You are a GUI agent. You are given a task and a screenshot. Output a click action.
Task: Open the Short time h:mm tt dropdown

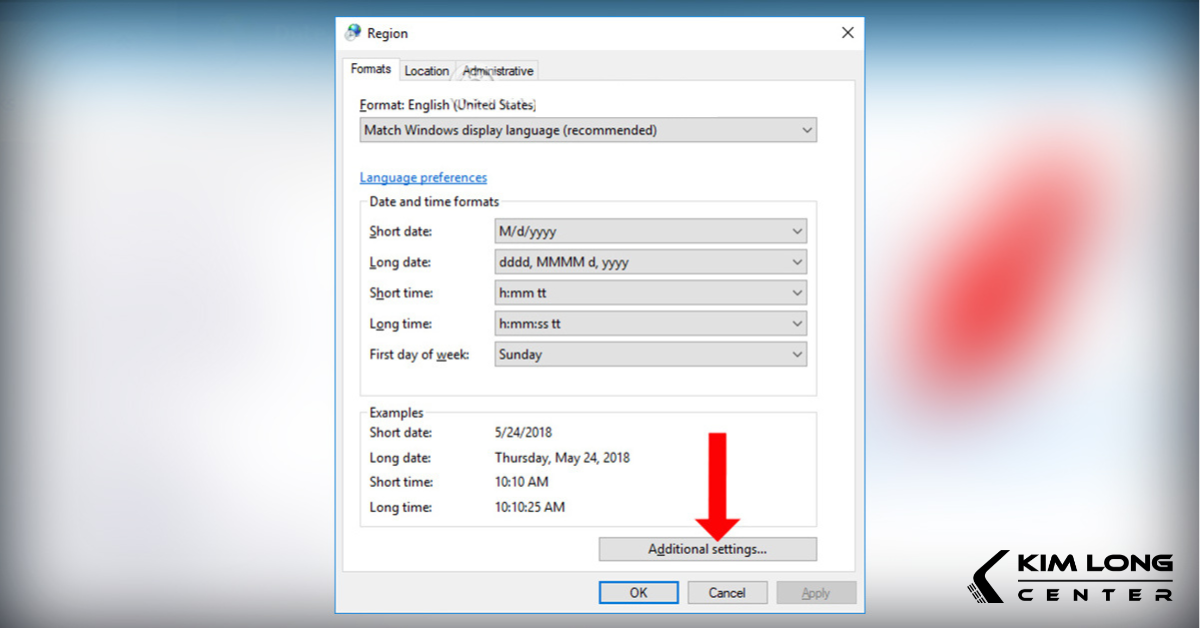click(650, 293)
